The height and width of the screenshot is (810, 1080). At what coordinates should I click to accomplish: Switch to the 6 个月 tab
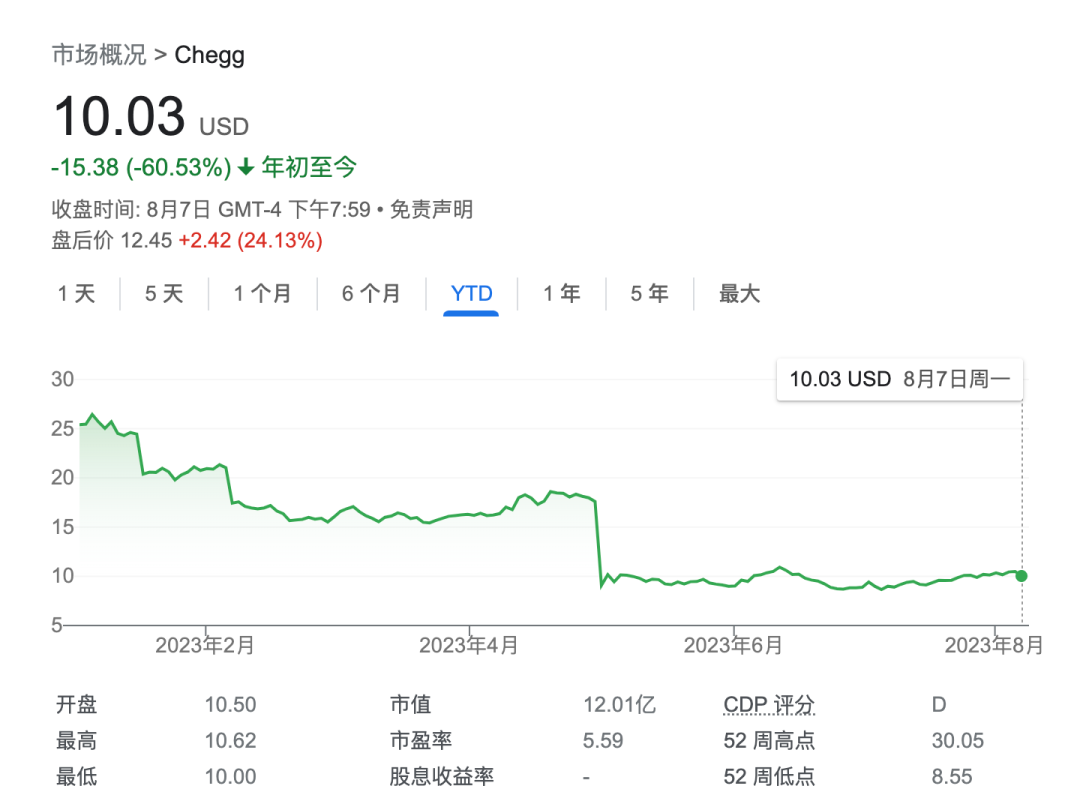click(x=371, y=294)
